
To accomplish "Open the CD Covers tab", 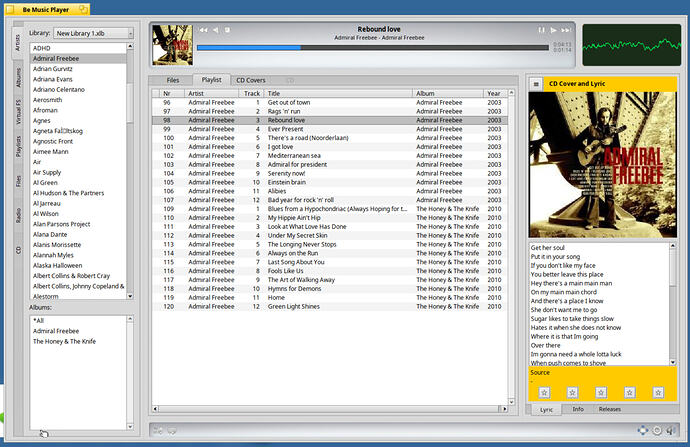I will pyautogui.click(x=250, y=80).
